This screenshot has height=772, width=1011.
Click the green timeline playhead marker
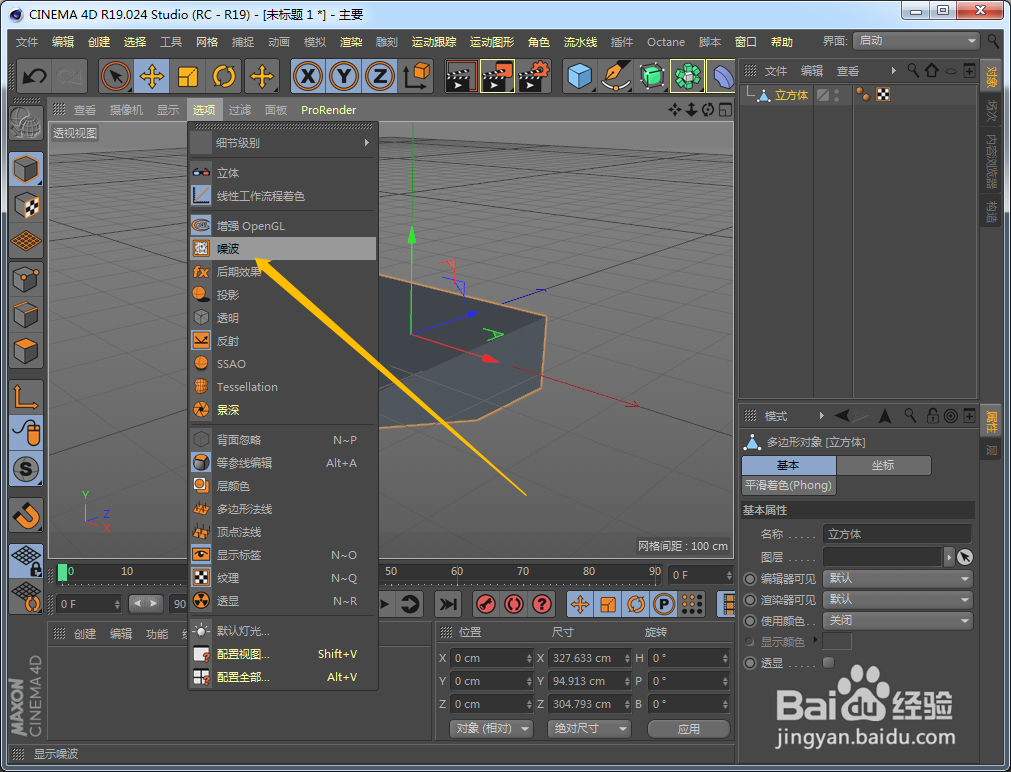pos(63,572)
